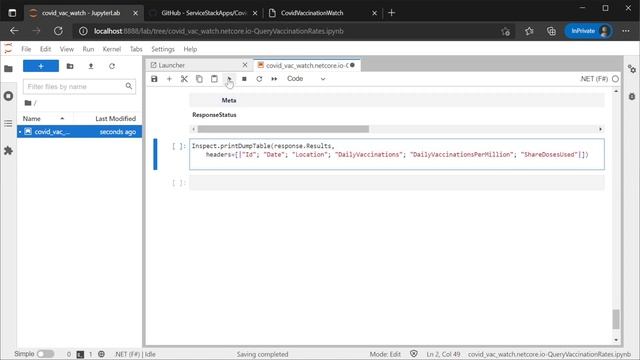Image resolution: width=640 pixels, height=360 pixels.
Task: Click the notebook trust shield status icon
Action: pyautogui.click(x=413, y=354)
